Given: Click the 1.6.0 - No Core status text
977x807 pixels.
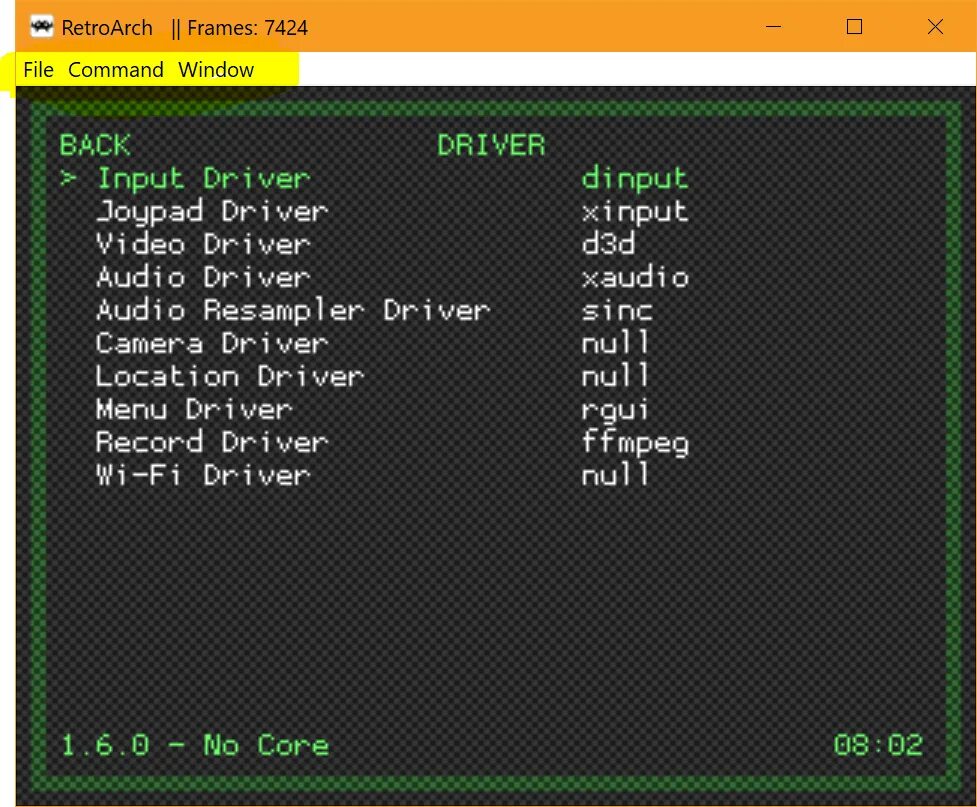Looking at the screenshot, I should (194, 745).
